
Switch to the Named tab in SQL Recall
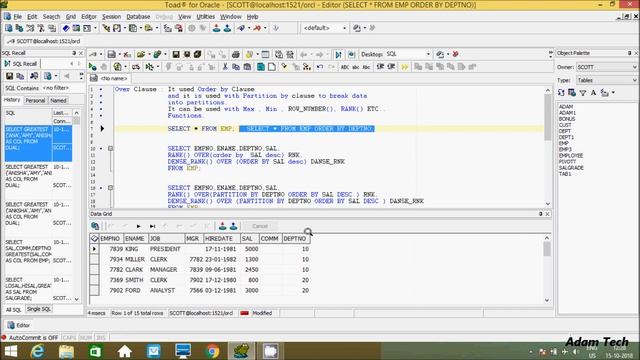click(x=58, y=100)
